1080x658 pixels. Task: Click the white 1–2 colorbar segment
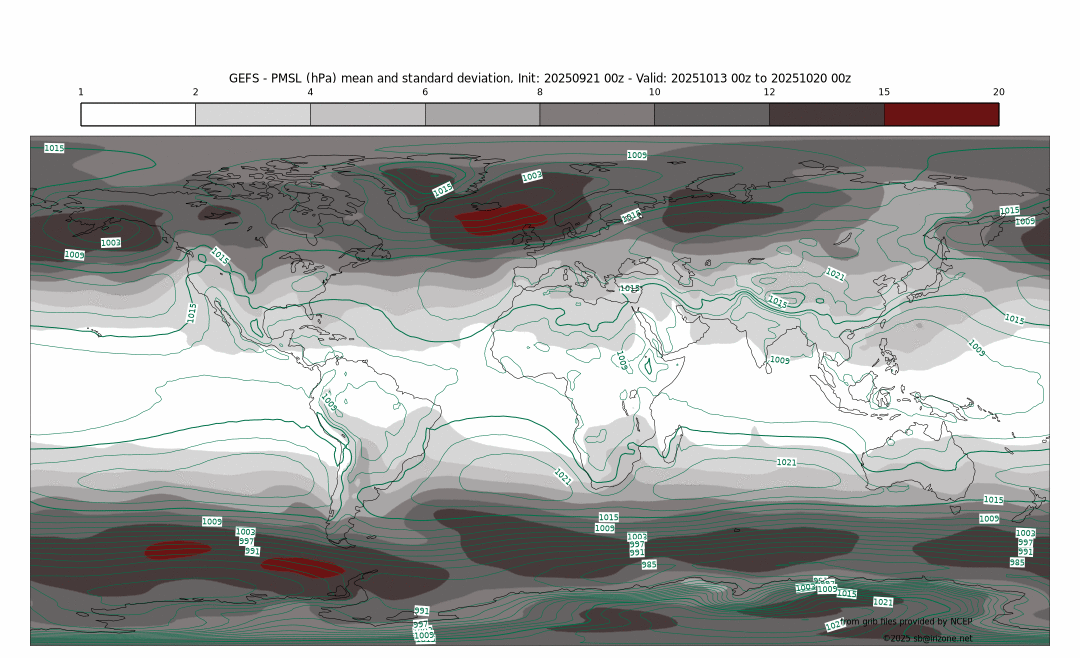coord(138,114)
